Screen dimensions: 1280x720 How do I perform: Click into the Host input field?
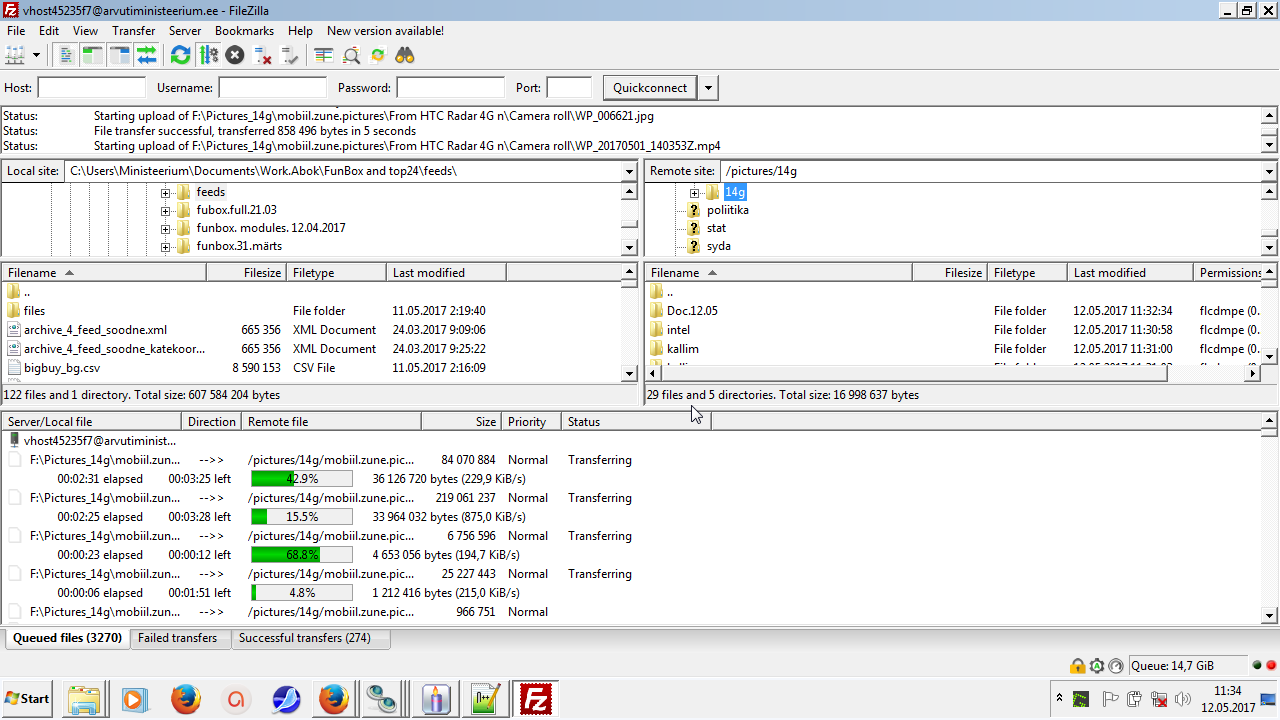pyautogui.click(x=91, y=88)
